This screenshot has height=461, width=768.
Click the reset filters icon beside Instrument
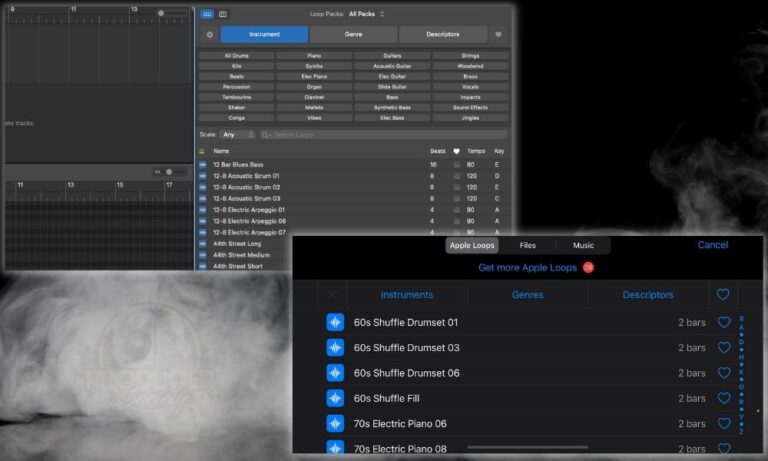pos(210,35)
